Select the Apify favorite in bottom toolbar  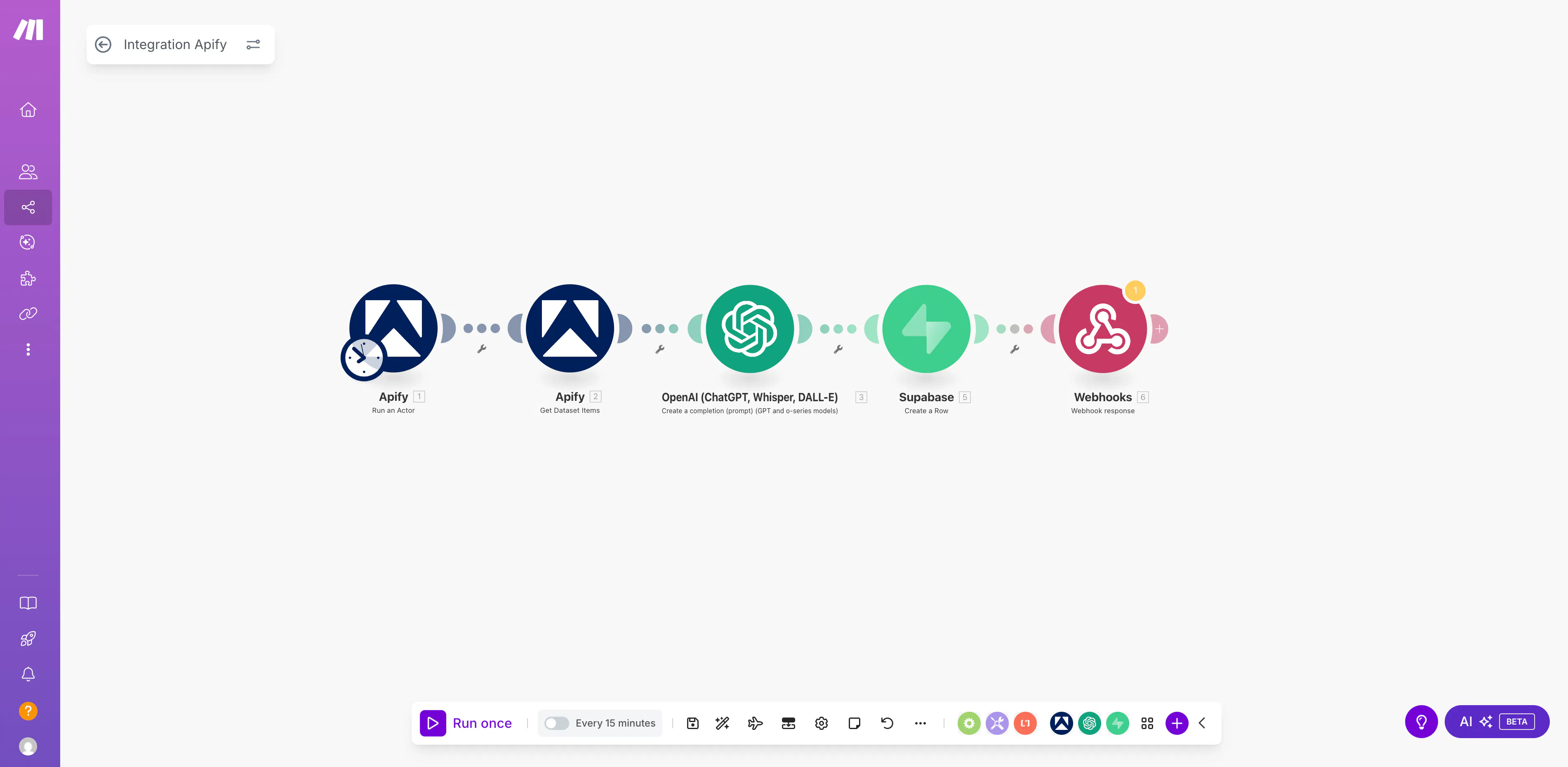click(x=1062, y=723)
